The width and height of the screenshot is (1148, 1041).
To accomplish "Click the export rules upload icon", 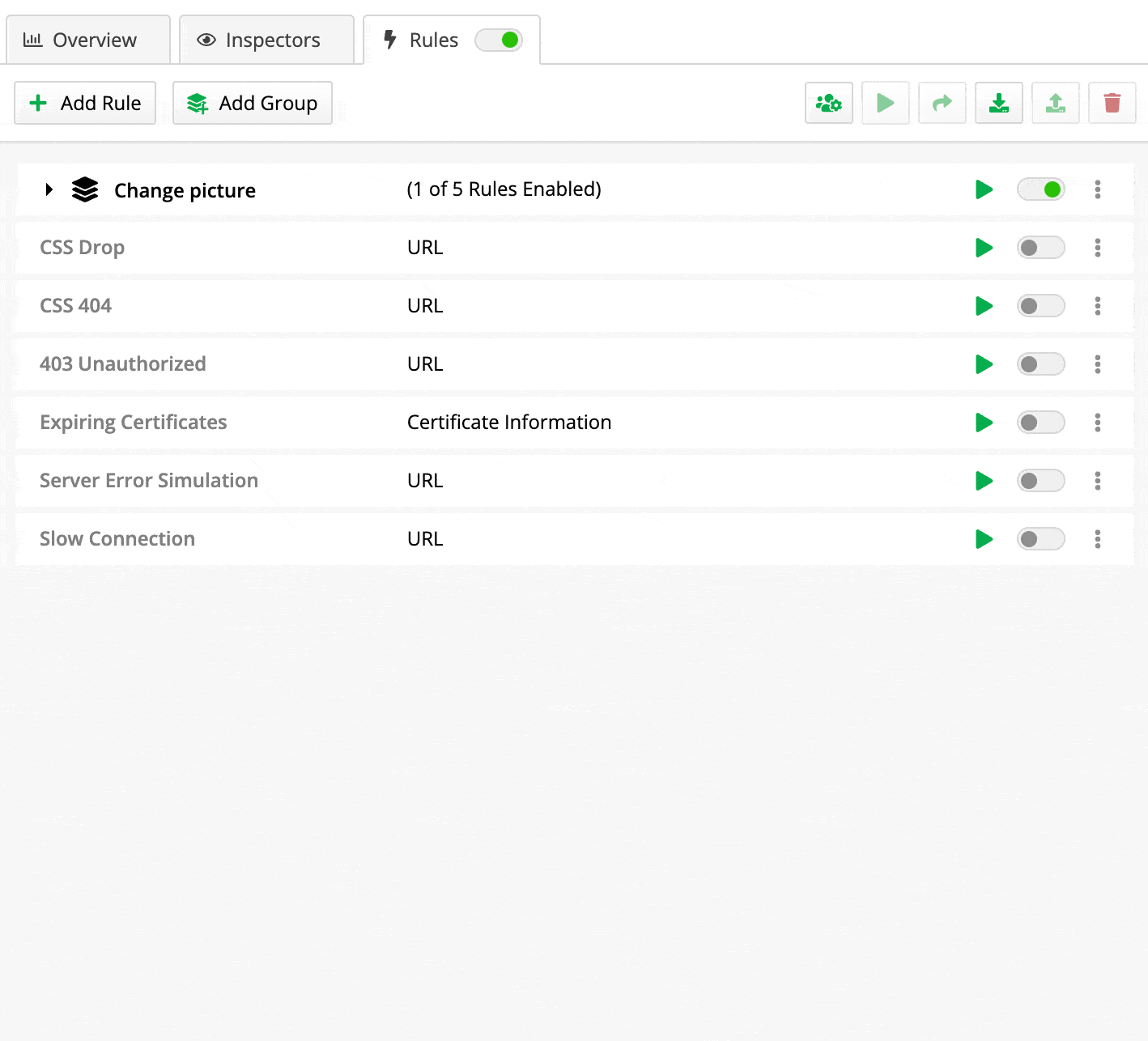I will coord(1056,103).
